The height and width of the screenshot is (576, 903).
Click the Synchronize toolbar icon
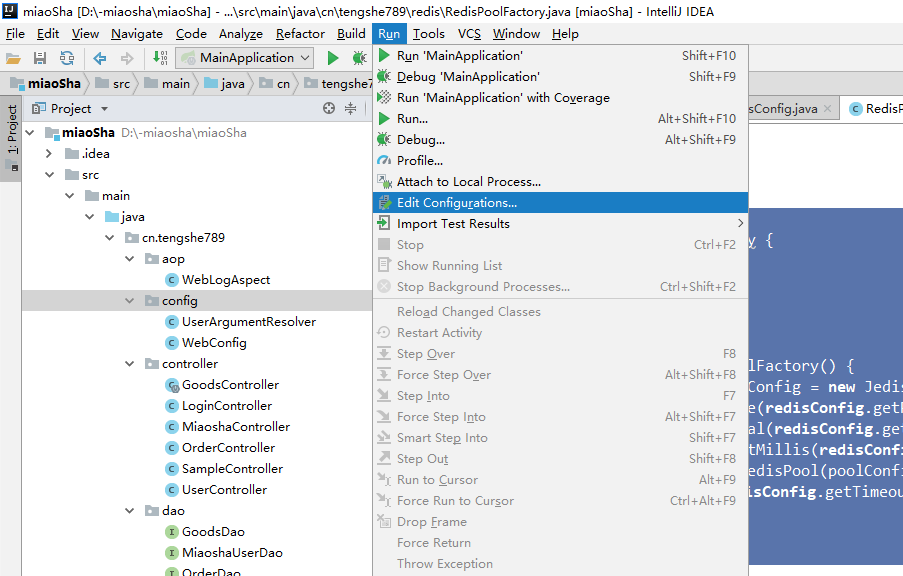coord(67,58)
